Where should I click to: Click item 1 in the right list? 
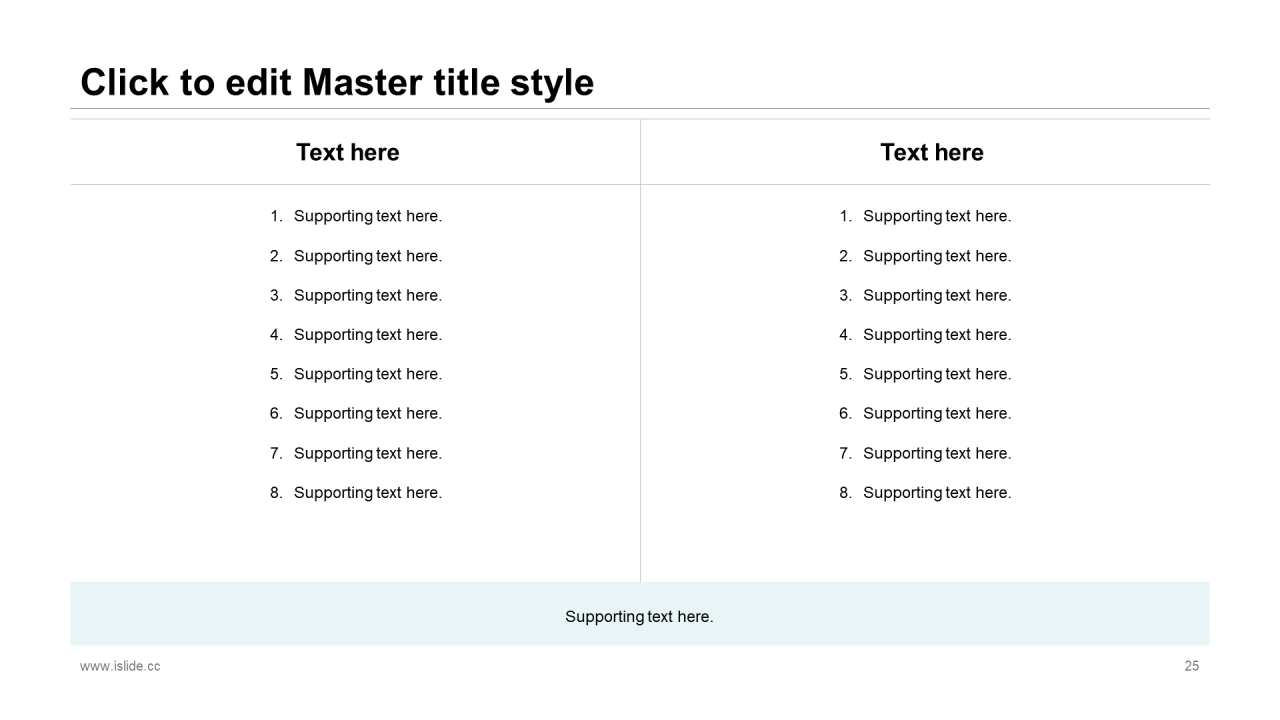(936, 216)
